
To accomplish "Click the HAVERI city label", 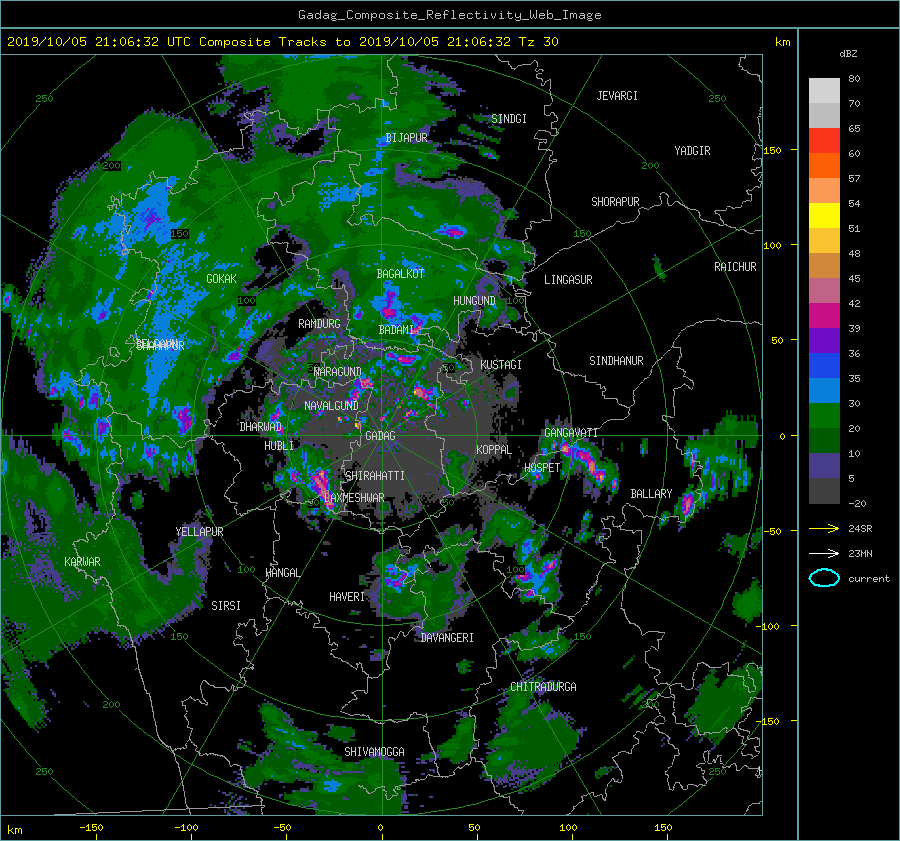I will [x=347, y=597].
